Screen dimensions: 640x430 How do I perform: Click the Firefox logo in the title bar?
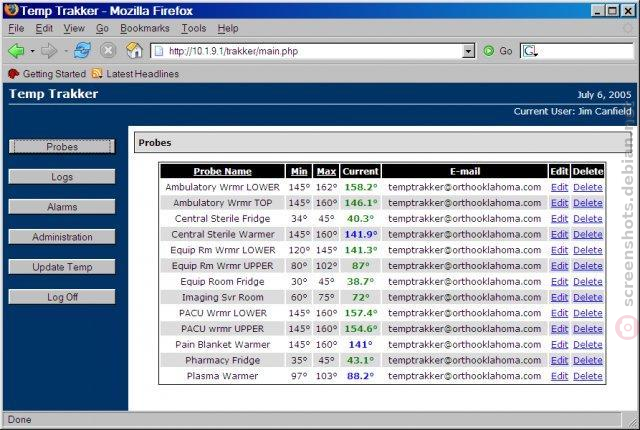tap(11, 10)
